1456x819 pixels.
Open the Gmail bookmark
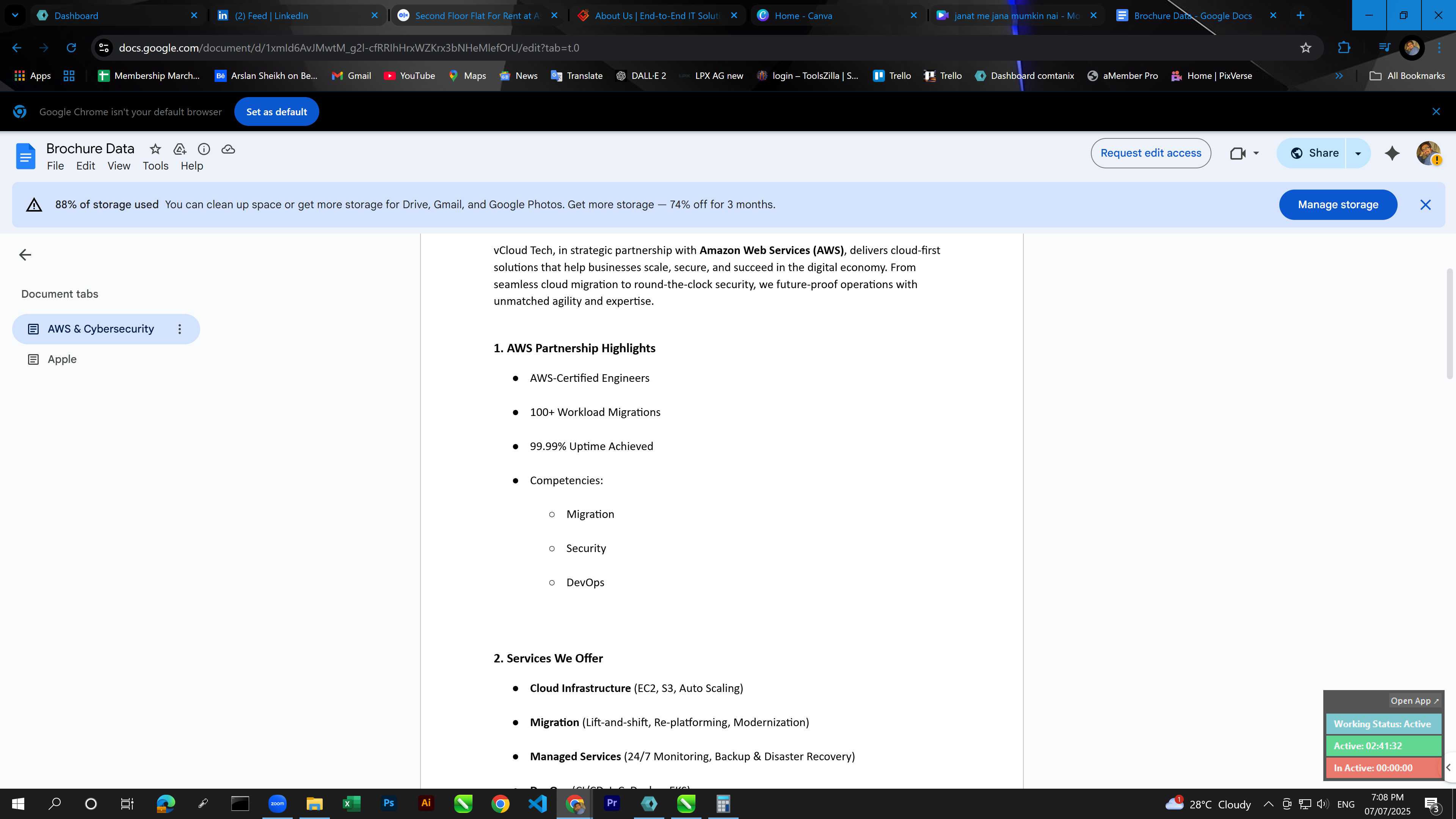point(351,76)
